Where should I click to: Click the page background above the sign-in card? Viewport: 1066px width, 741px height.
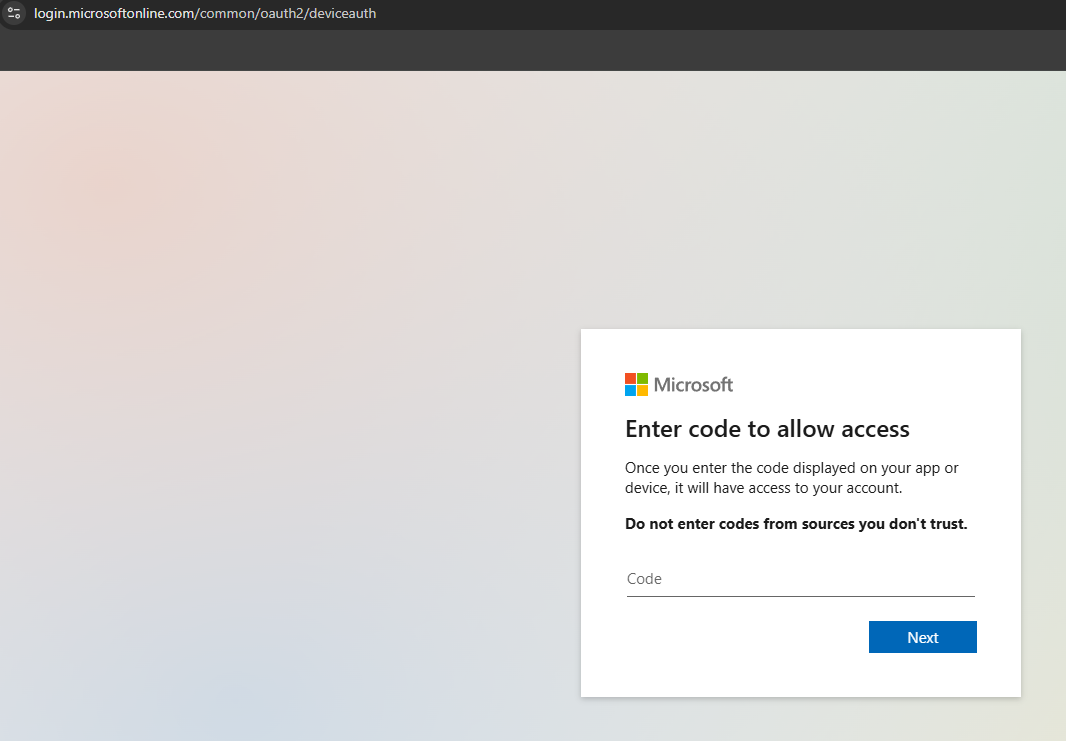(x=800, y=200)
